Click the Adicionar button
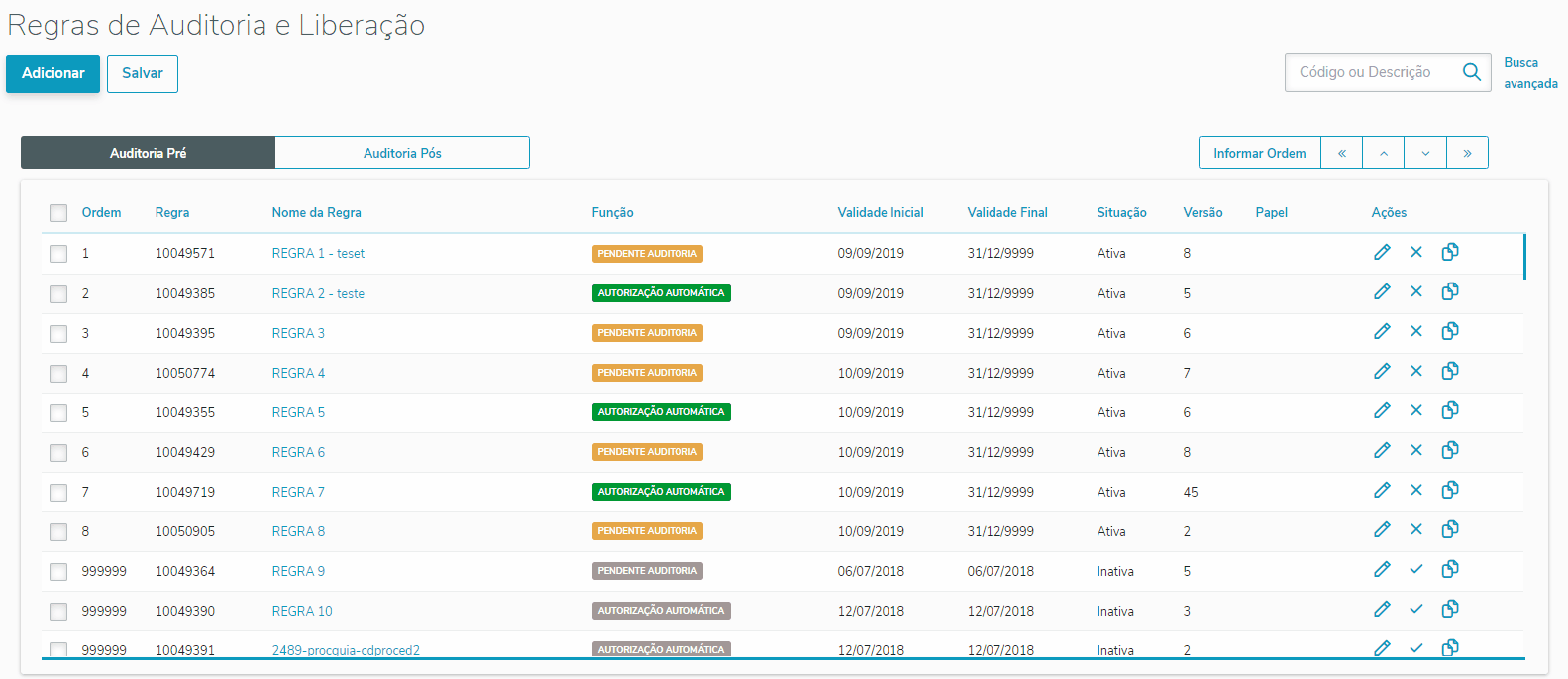The image size is (1568, 679). tap(53, 73)
